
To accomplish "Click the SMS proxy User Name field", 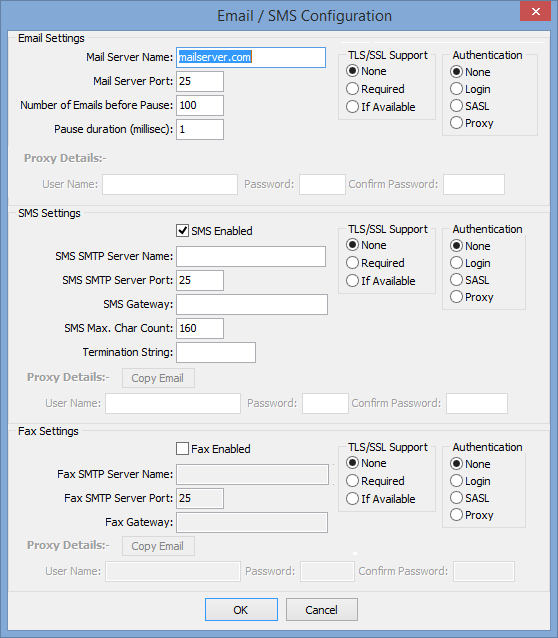I will pos(173,403).
